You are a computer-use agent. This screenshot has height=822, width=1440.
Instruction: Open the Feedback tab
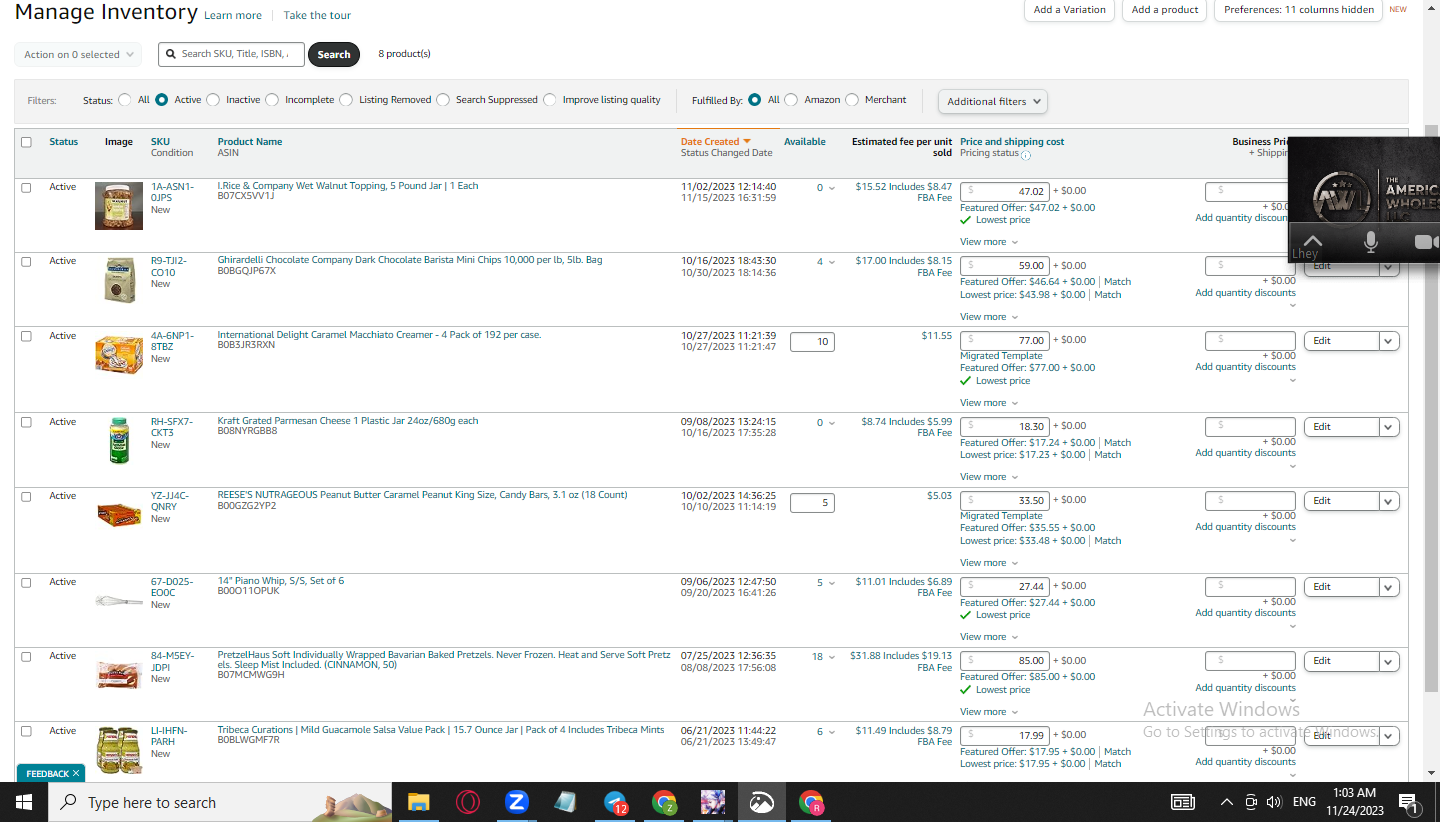[x=48, y=774]
